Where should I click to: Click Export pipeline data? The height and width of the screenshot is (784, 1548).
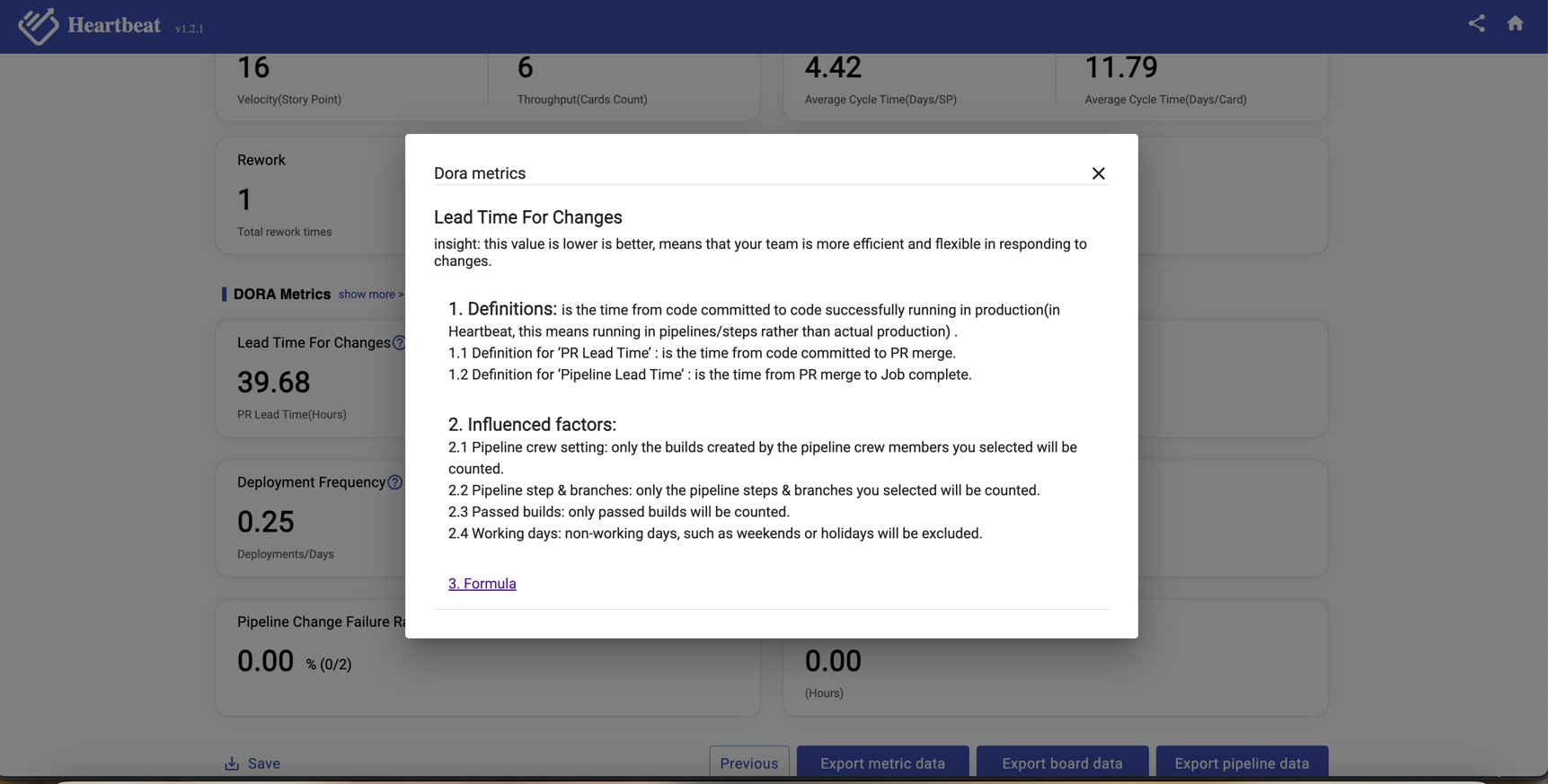click(1242, 763)
